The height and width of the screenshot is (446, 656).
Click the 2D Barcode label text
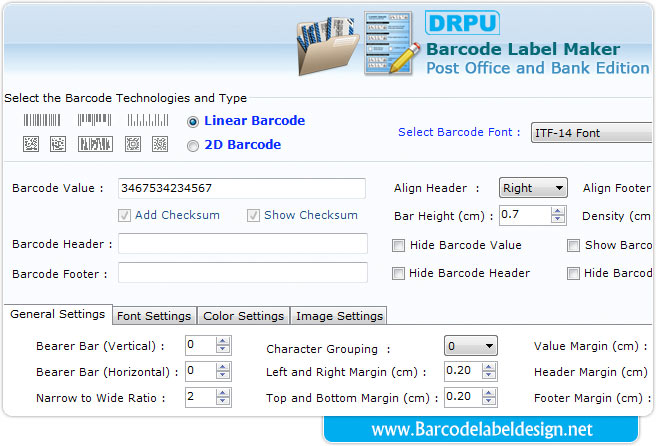(243, 145)
